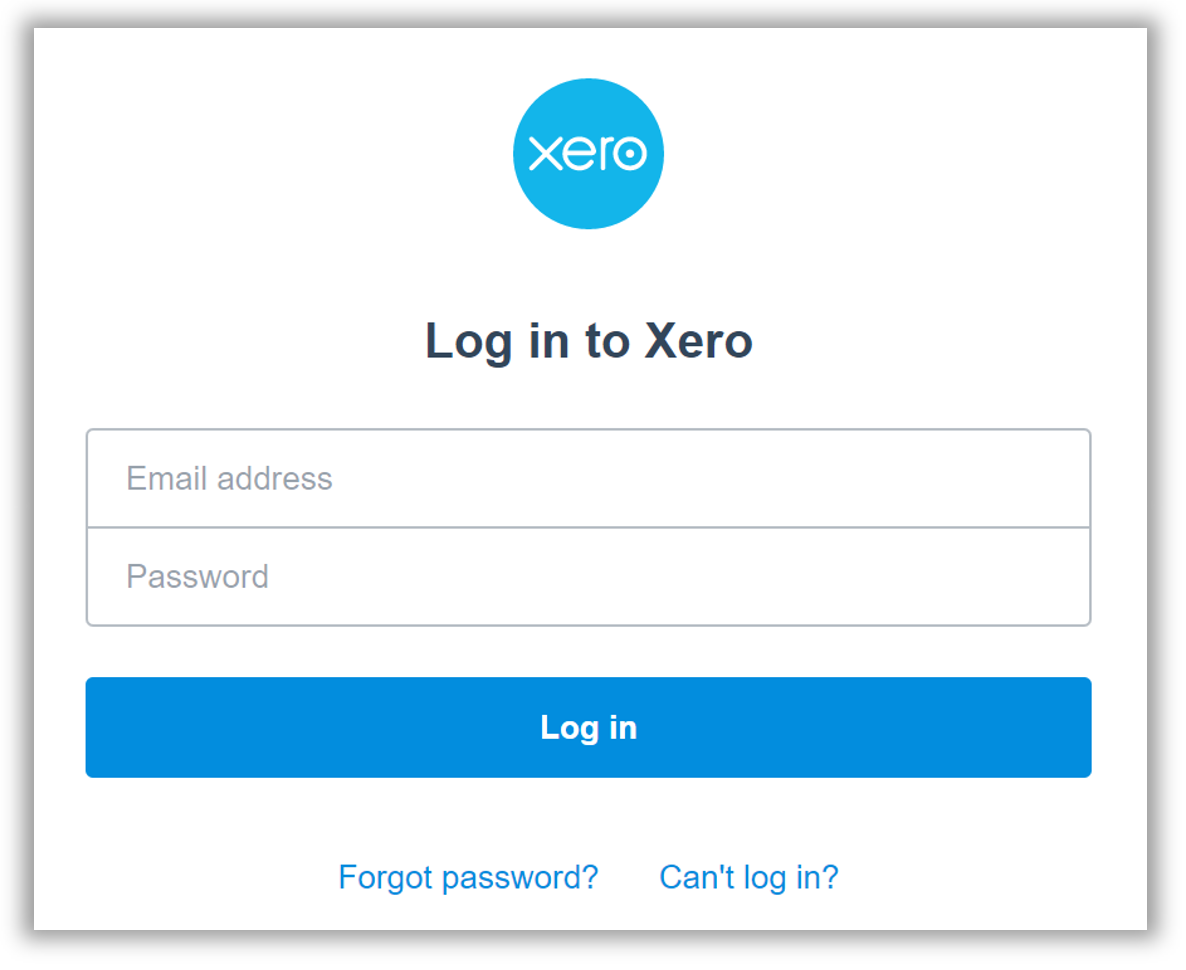Click the word Xero in the heading
Viewport: 1186px width, 970px height.
pos(698,341)
